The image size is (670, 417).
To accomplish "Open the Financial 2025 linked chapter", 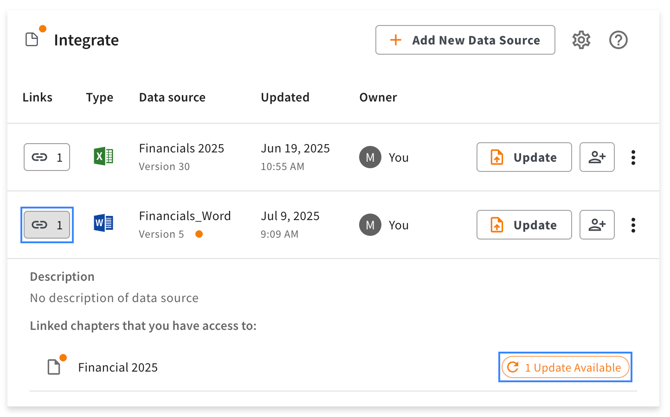I will click(x=118, y=367).
